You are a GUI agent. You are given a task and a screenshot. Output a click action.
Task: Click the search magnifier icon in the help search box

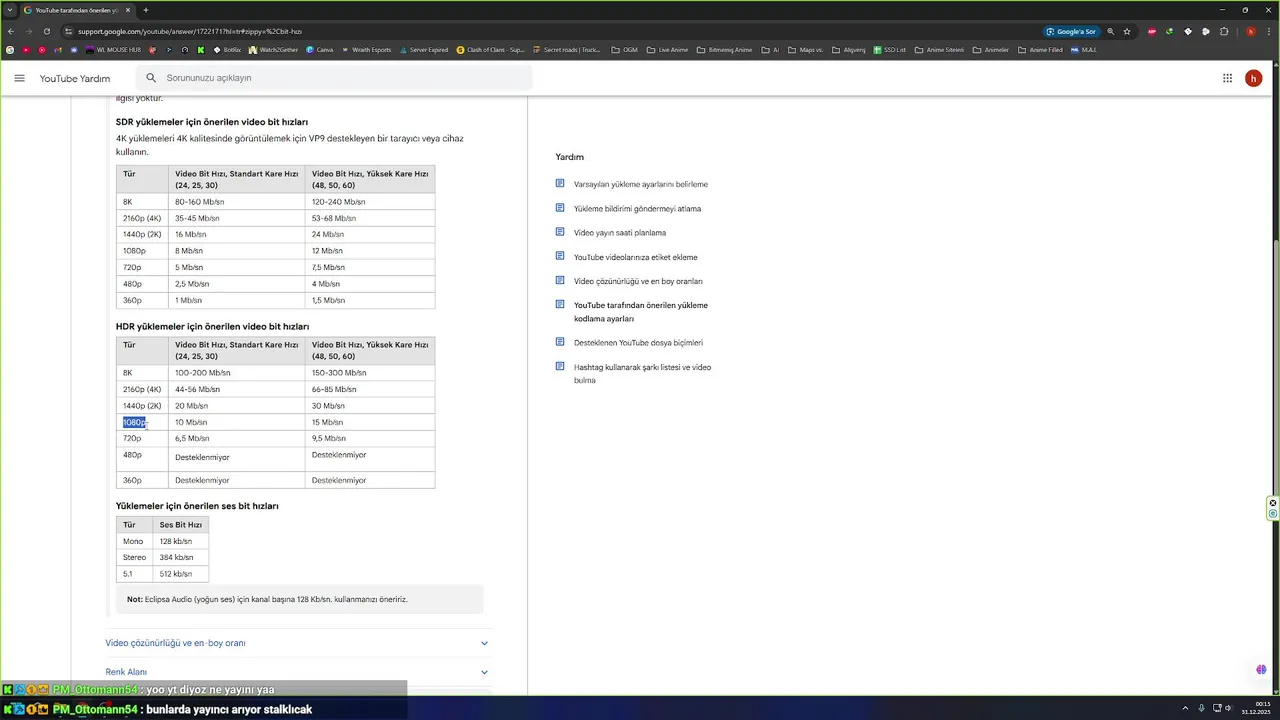151,78
